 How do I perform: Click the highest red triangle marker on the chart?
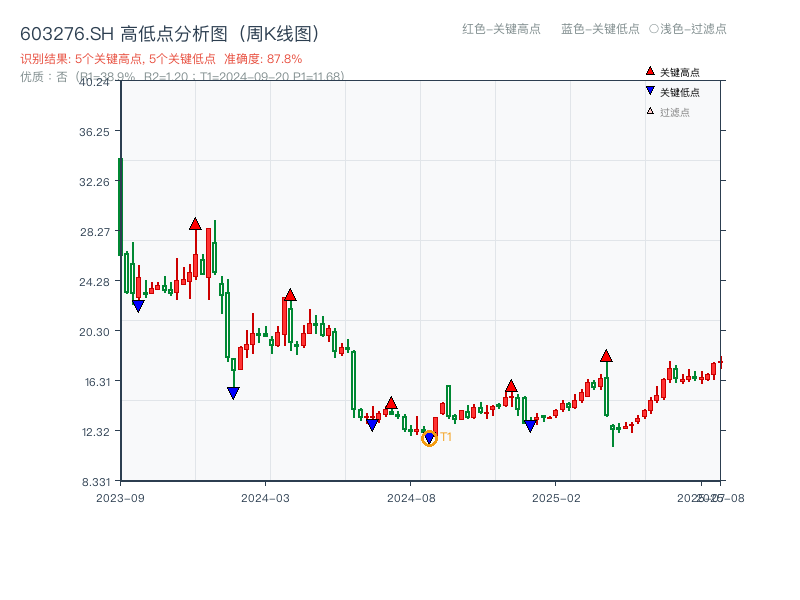click(195, 224)
